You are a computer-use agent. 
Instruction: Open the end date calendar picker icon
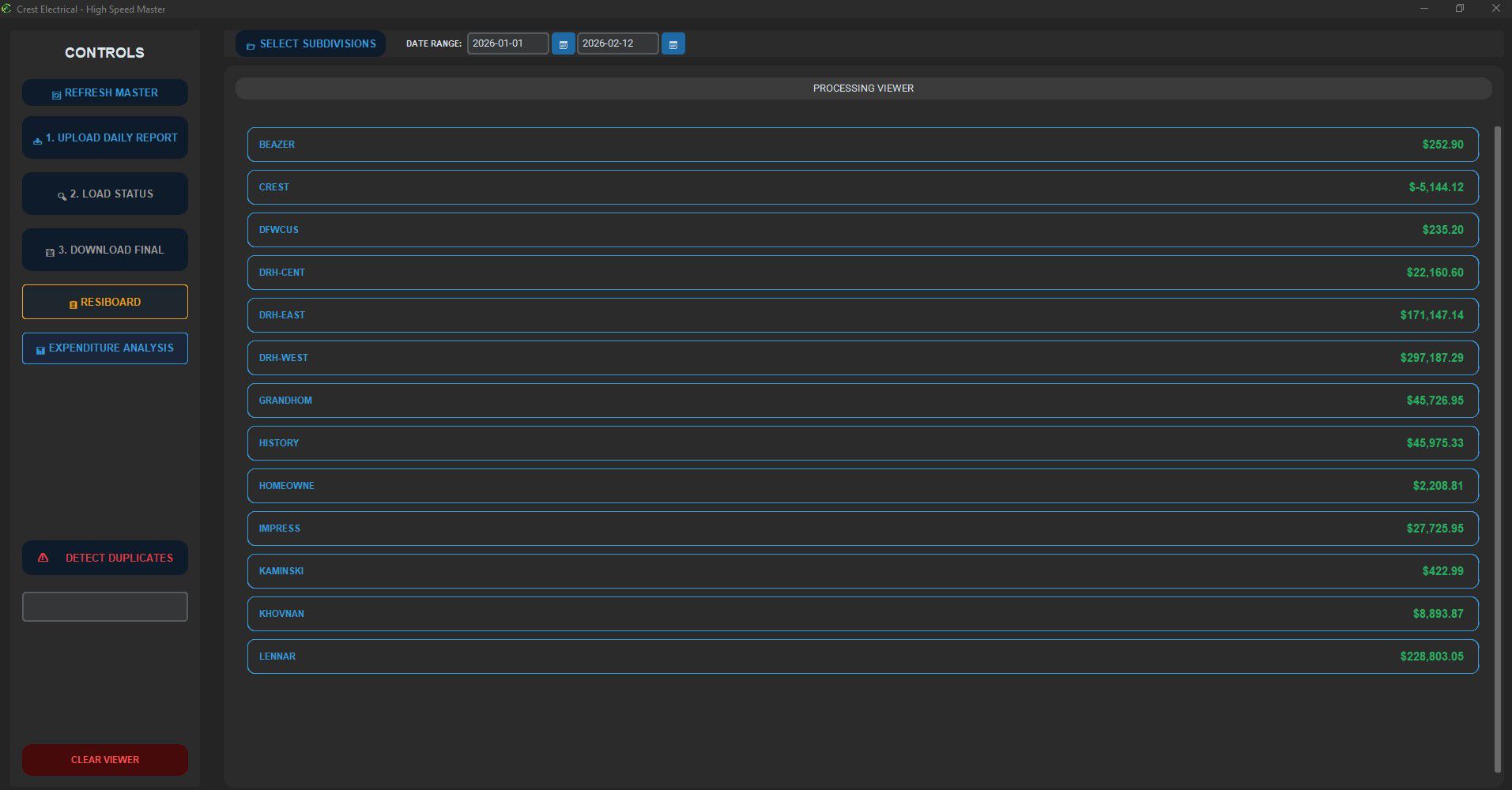(673, 44)
